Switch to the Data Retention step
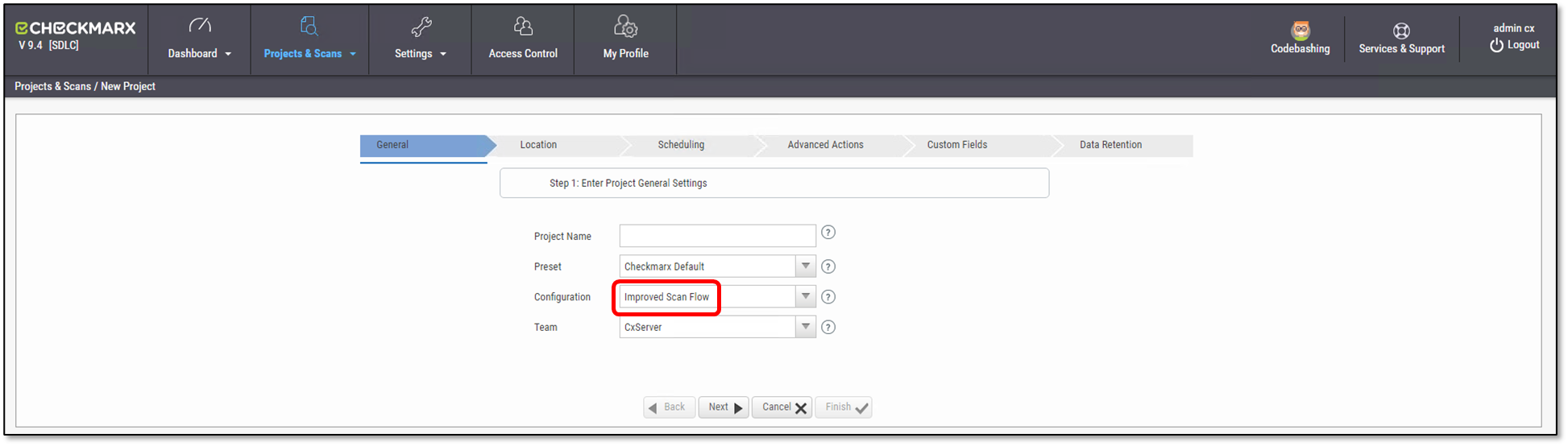This screenshot has height=446, width=1568. (x=1124, y=145)
